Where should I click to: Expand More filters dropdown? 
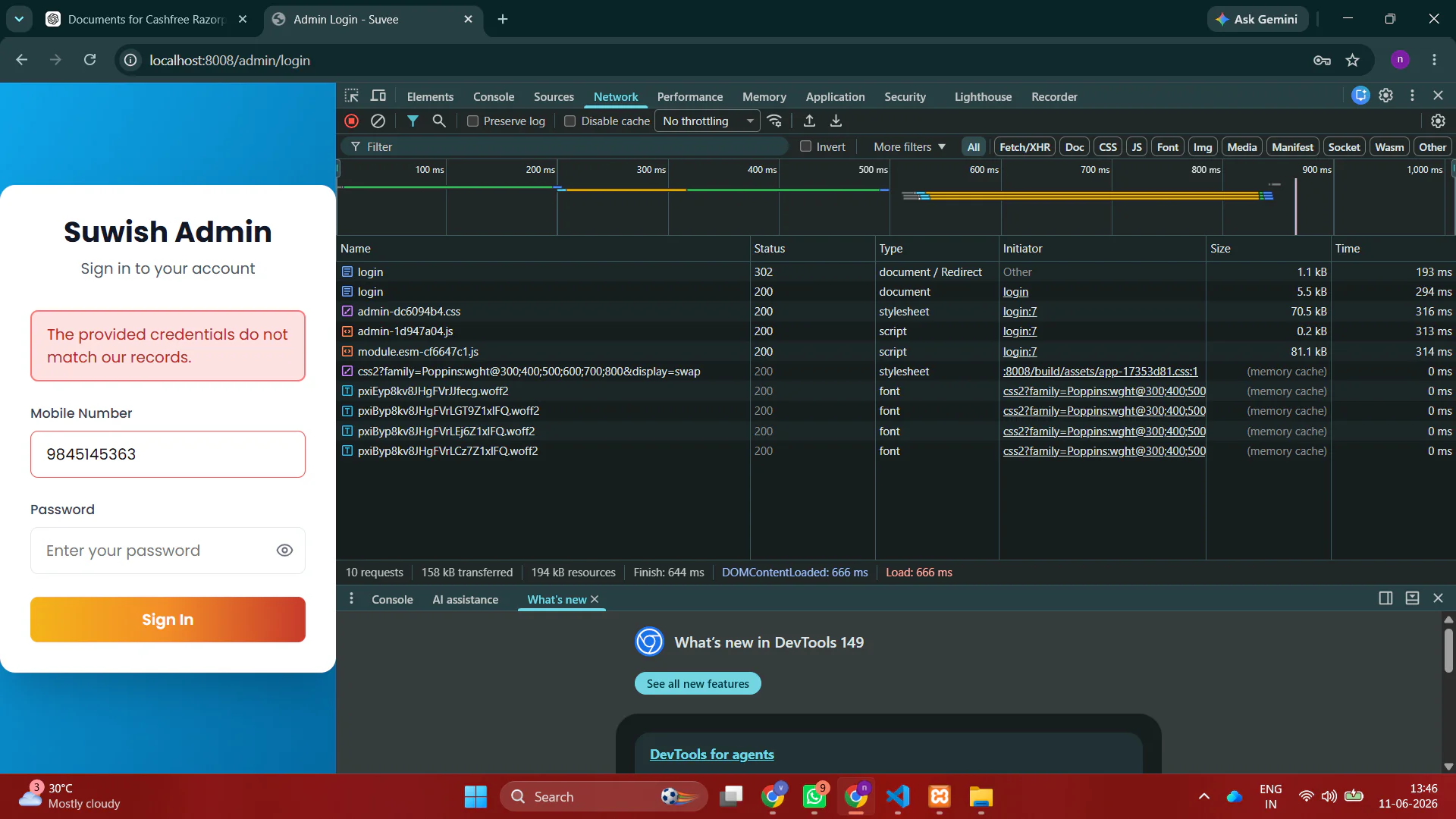pyautogui.click(x=909, y=147)
